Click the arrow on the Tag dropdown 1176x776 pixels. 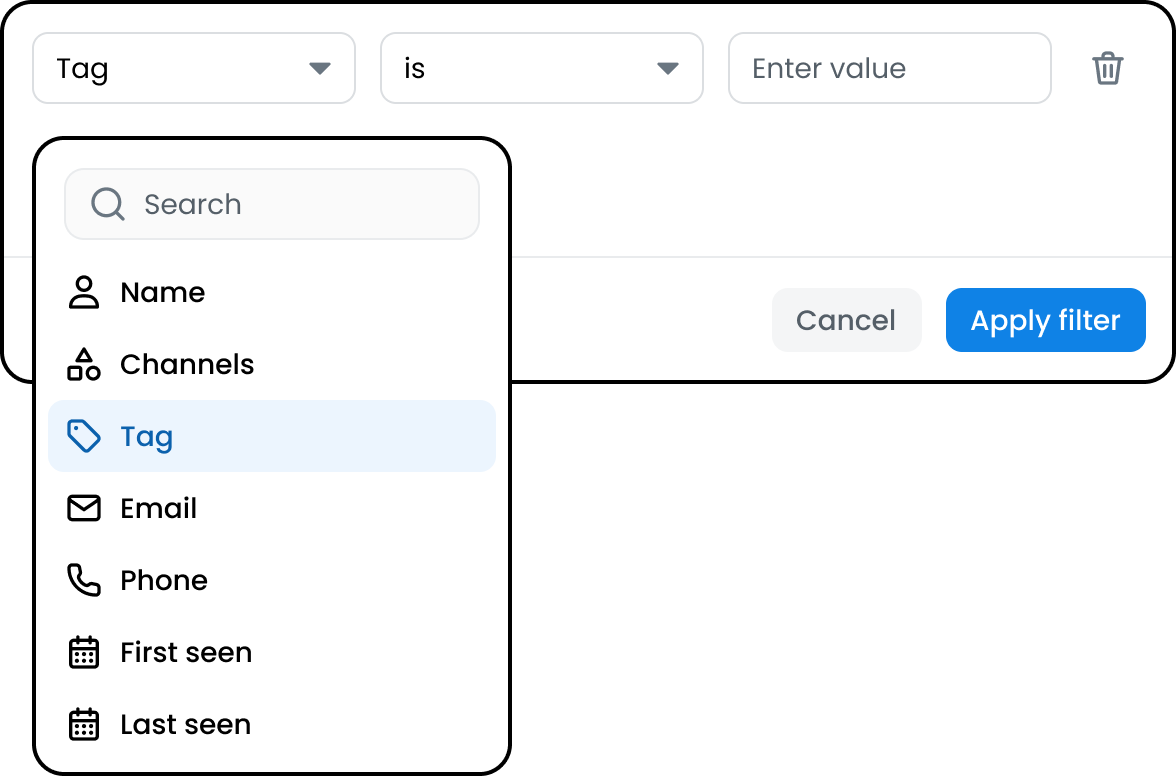pyautogui.click(x=320, y=69)
